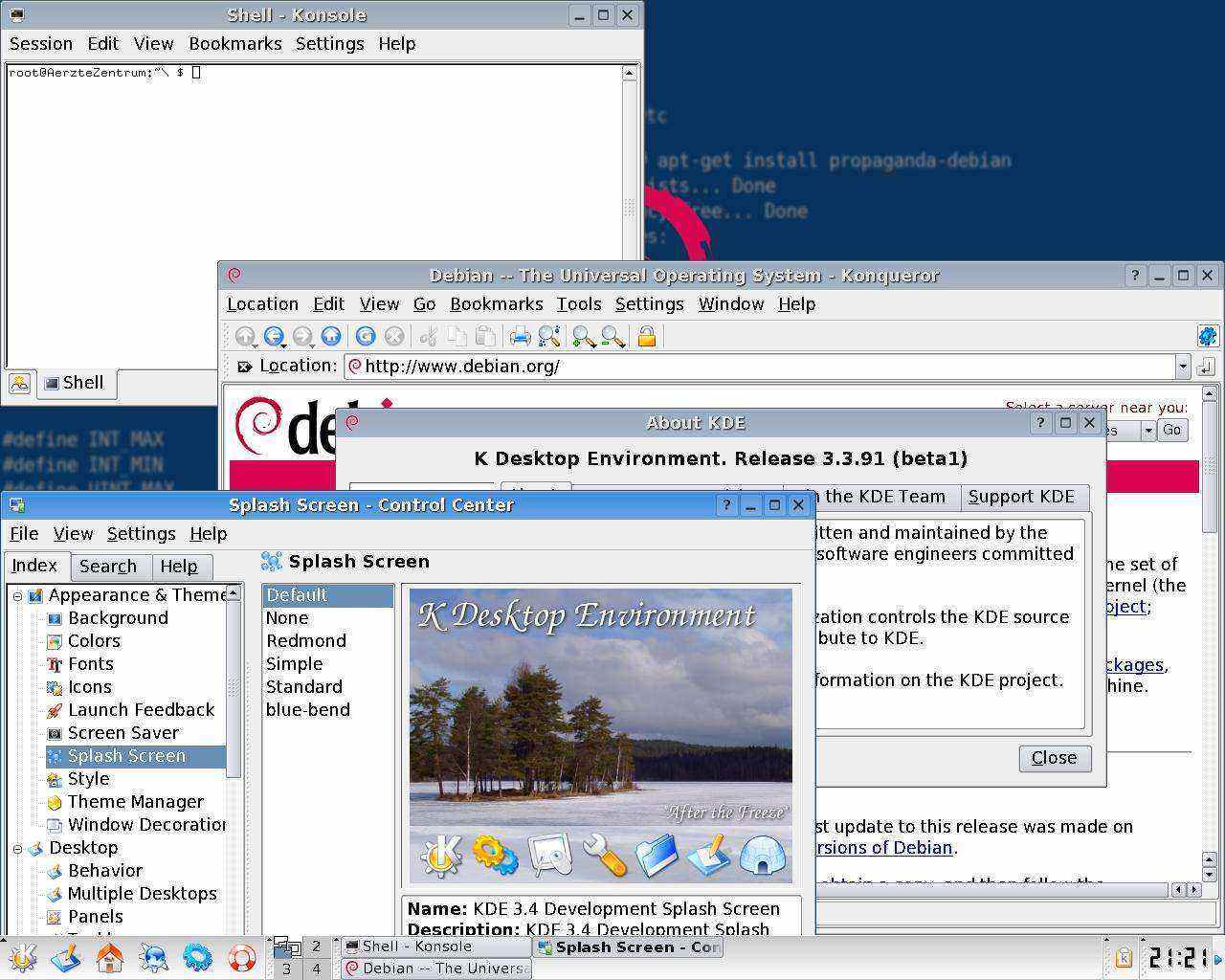Viewport: 1225px width, 980px height.
Task: Click the Go button on the Debian page
Action: (x=1172, y=431)
